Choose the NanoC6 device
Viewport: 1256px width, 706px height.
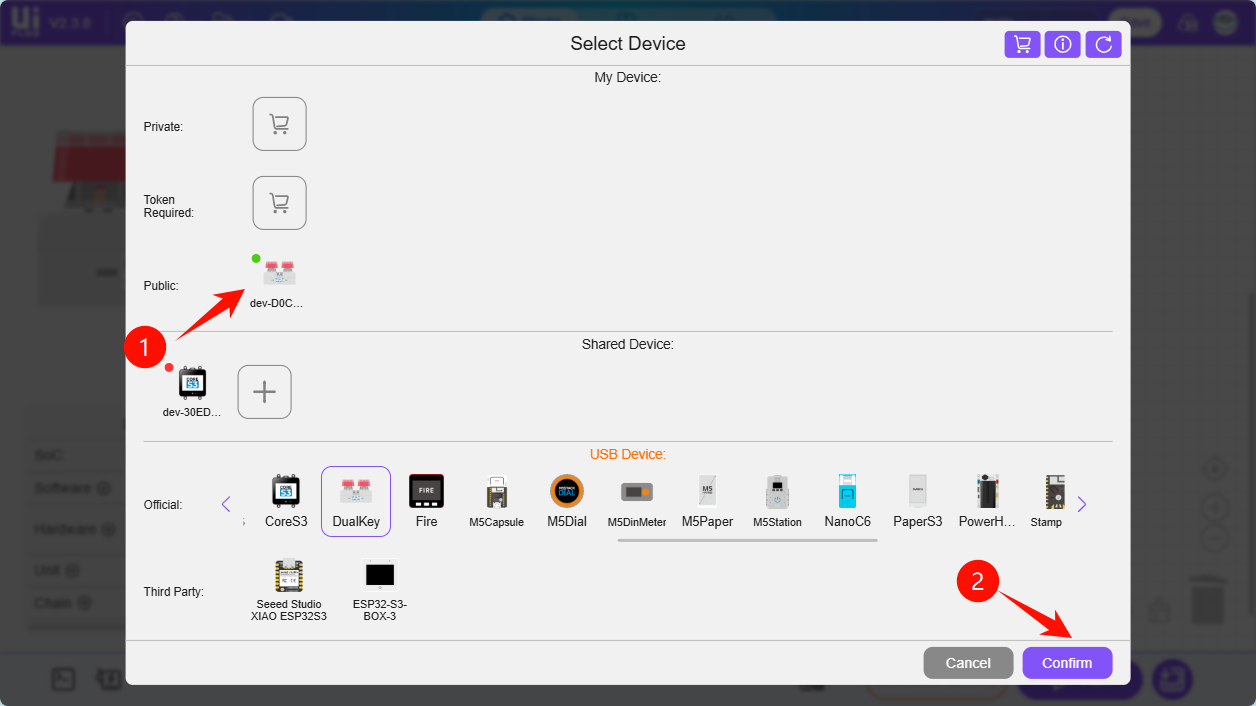pyautogui.click(x=847, y=501)
